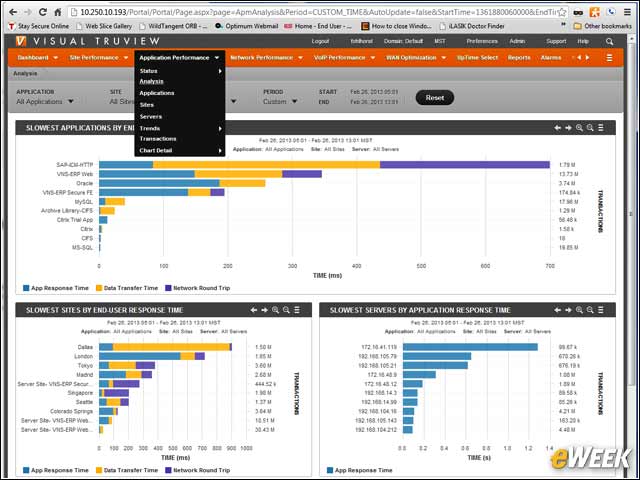
Task: Zoom in on Slowest Servers chart
Action: [x=579, y=310]
